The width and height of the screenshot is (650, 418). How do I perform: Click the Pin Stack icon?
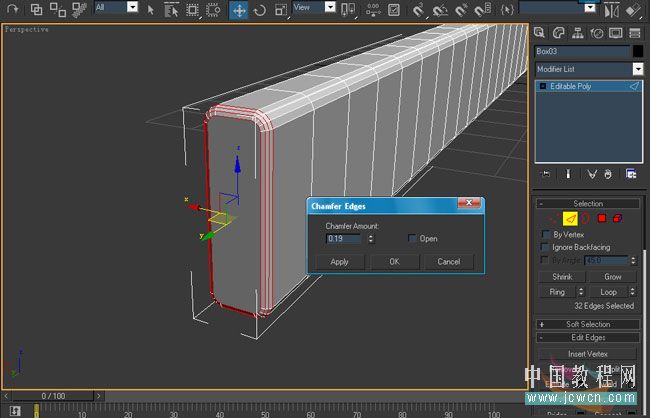click(546, 174)
